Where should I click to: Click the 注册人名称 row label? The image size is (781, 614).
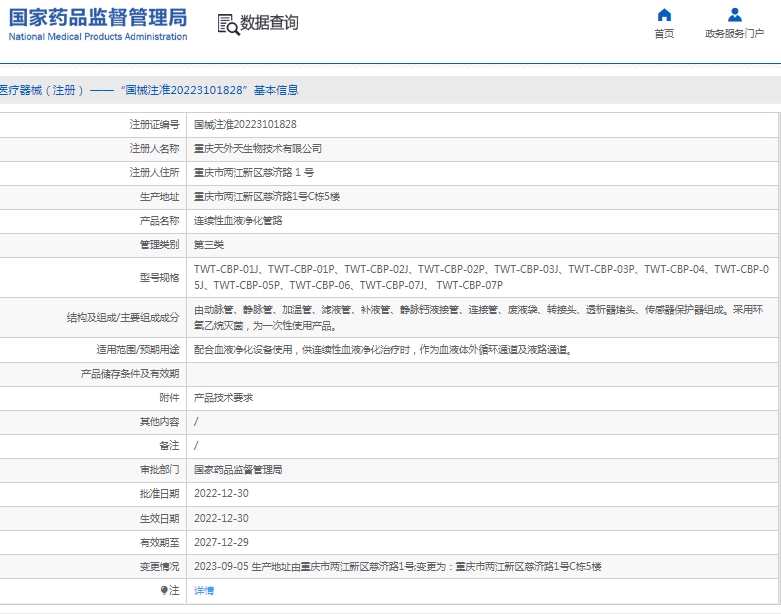[154, 148]
